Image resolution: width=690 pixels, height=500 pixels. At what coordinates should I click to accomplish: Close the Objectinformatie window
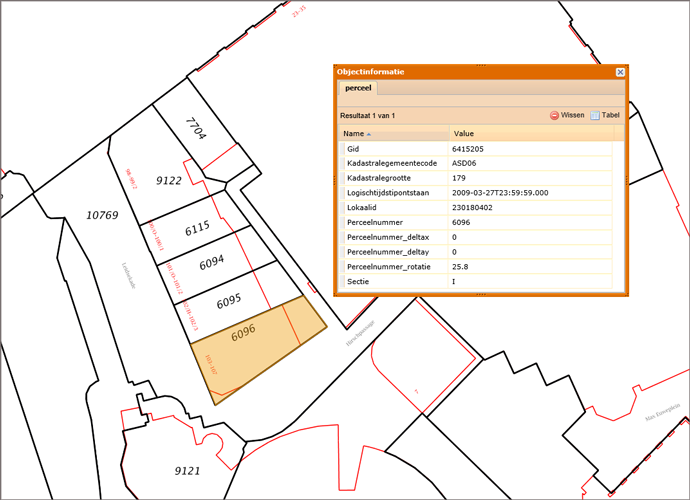click(620, 72)
